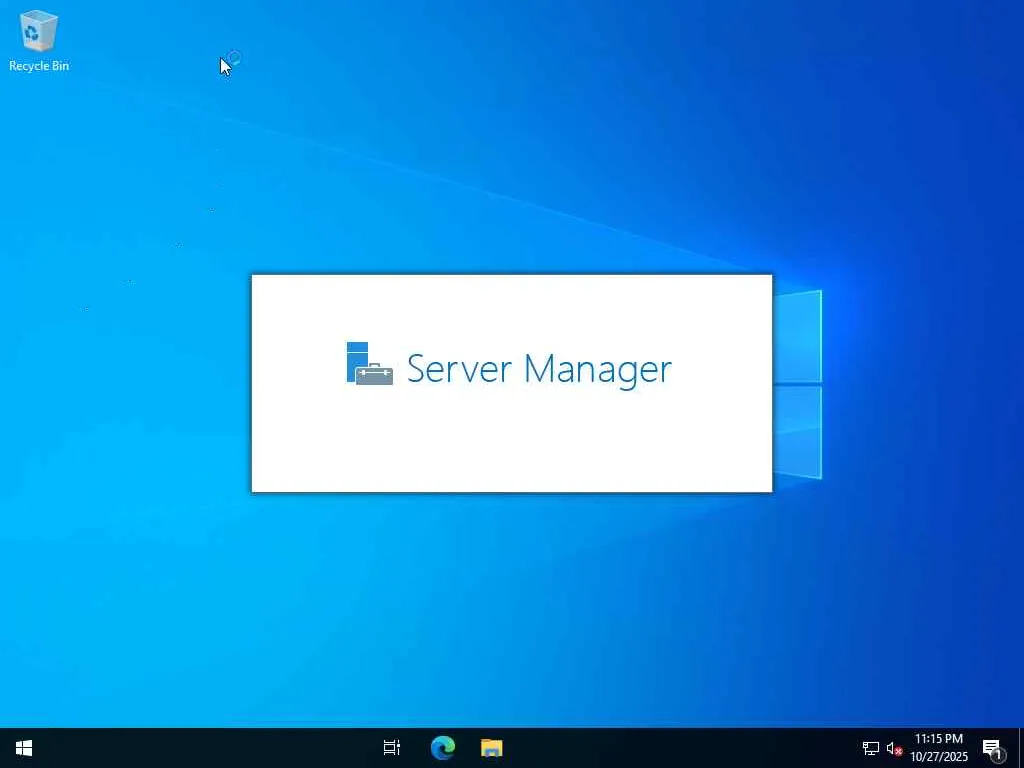Screen dimensions: 1024x768
Task: Open the muted volume tray icon
Action: [894, 748]
